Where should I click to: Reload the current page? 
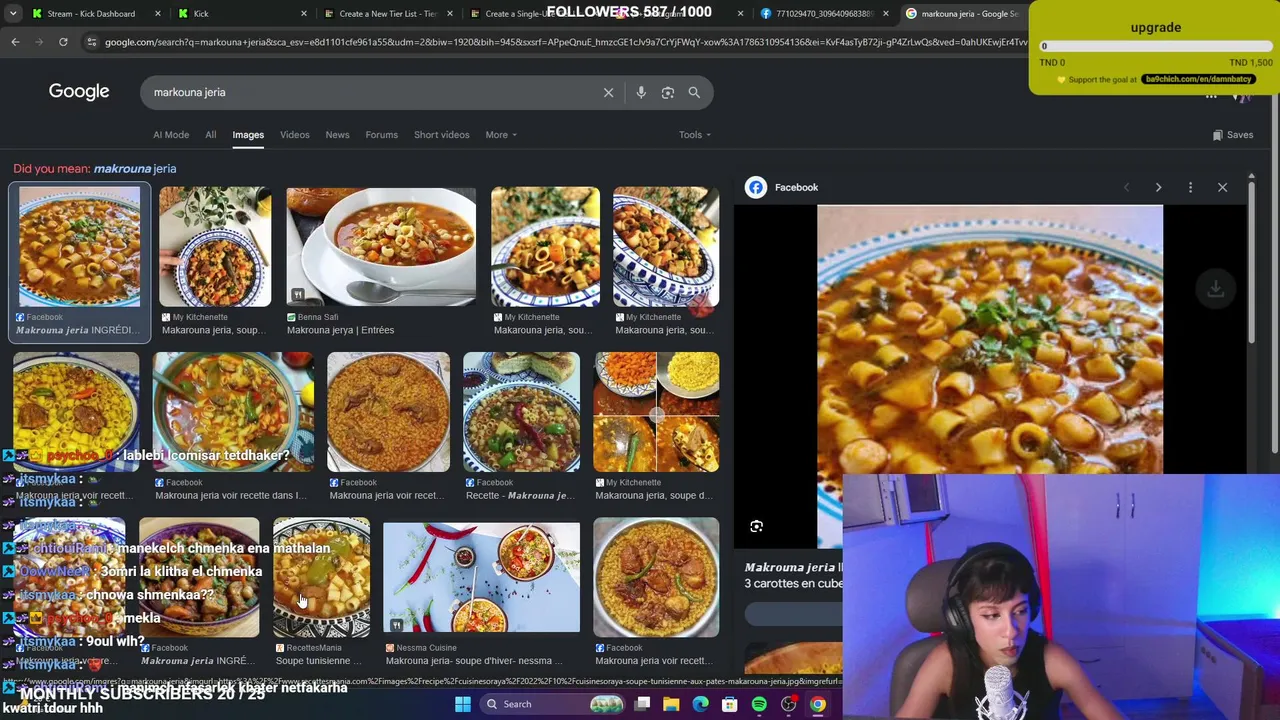63,42
